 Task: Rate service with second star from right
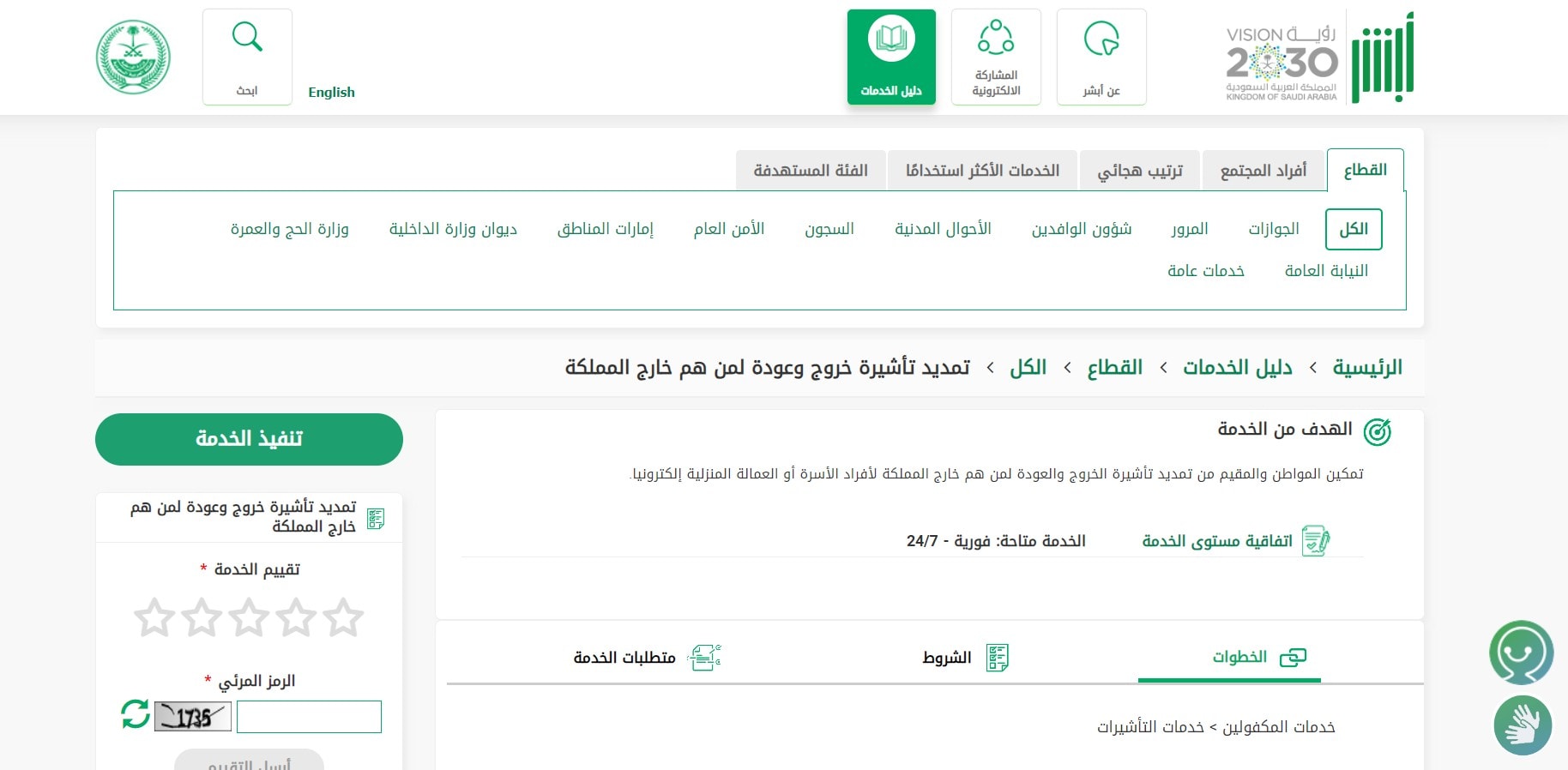pos(296,617)
